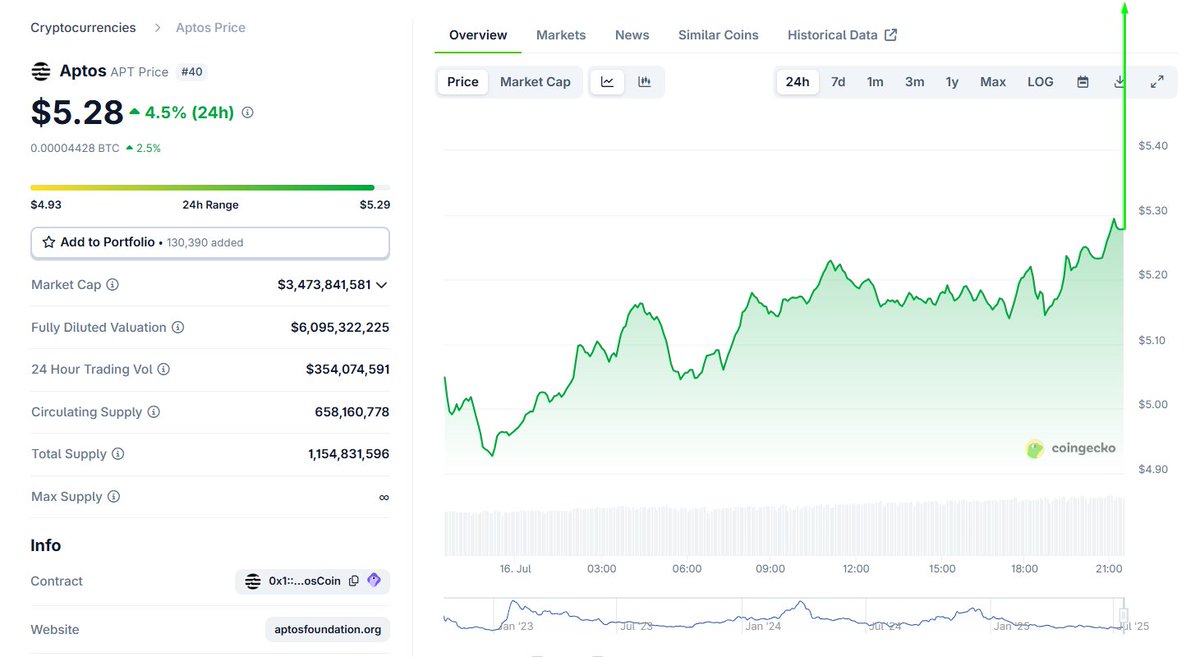
Task: Select the 24h time range
Action: pos(798,82)
